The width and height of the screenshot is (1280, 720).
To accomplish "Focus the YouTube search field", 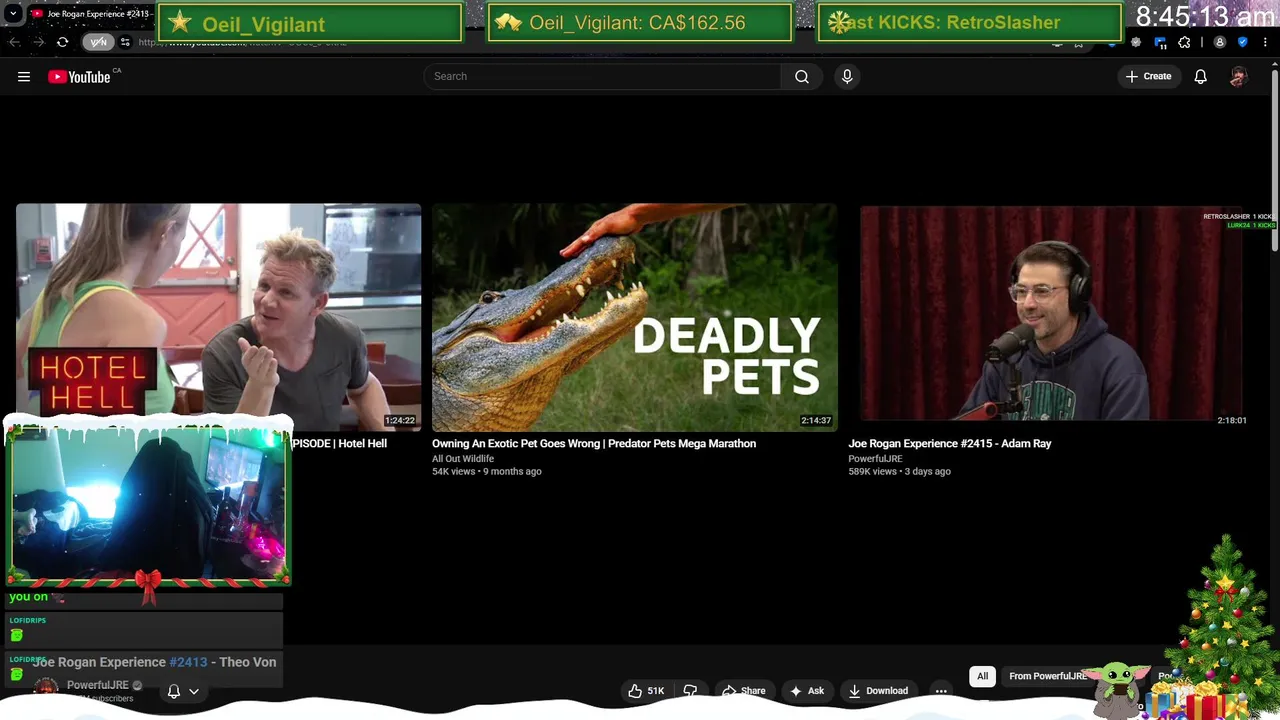I will tap(602, 76).
